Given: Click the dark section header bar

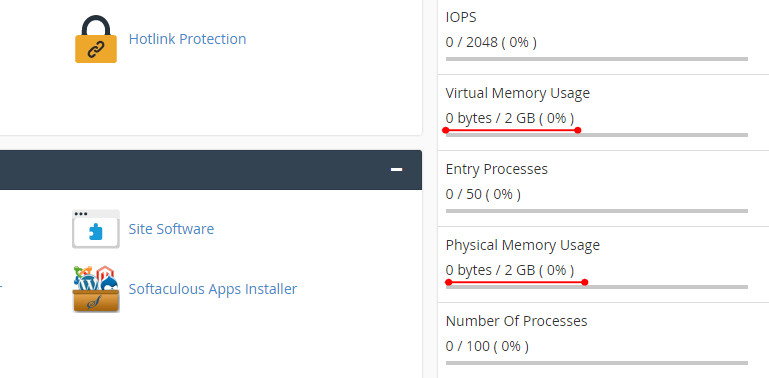Looking at the screenshot, I should click(x=211, y=170).
